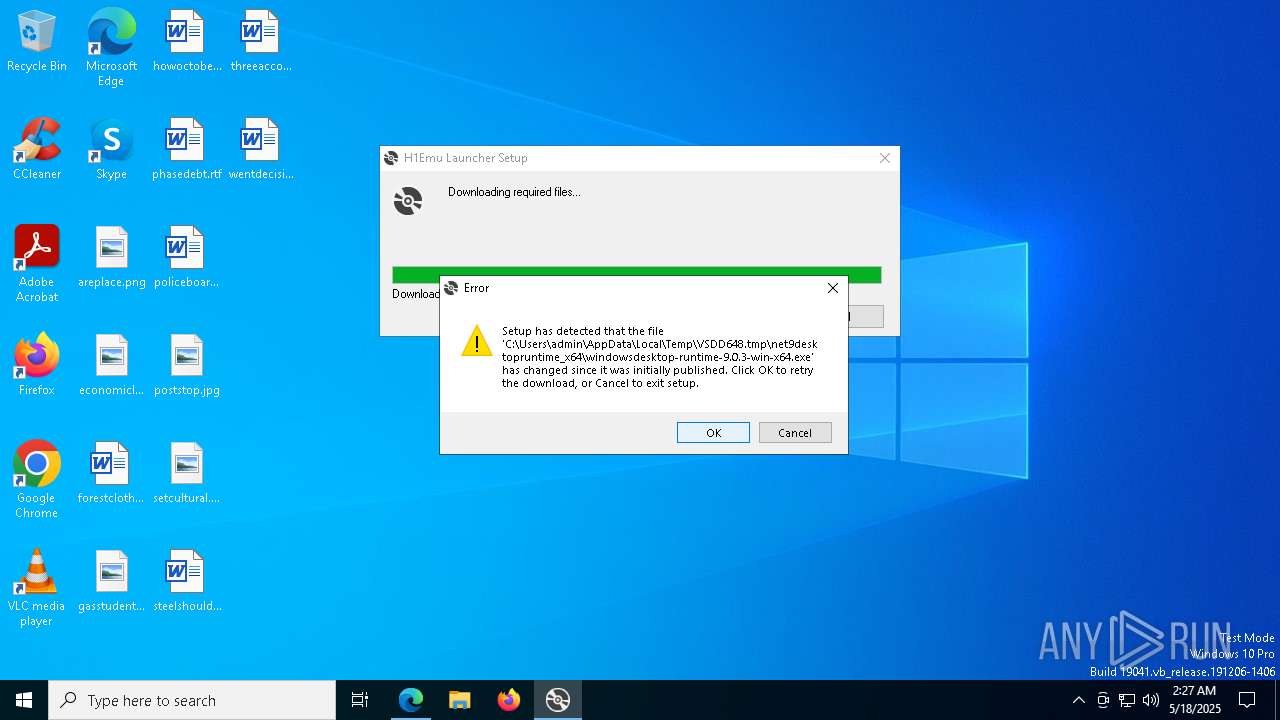Select the threeacco Word document icon

(260, 42)
